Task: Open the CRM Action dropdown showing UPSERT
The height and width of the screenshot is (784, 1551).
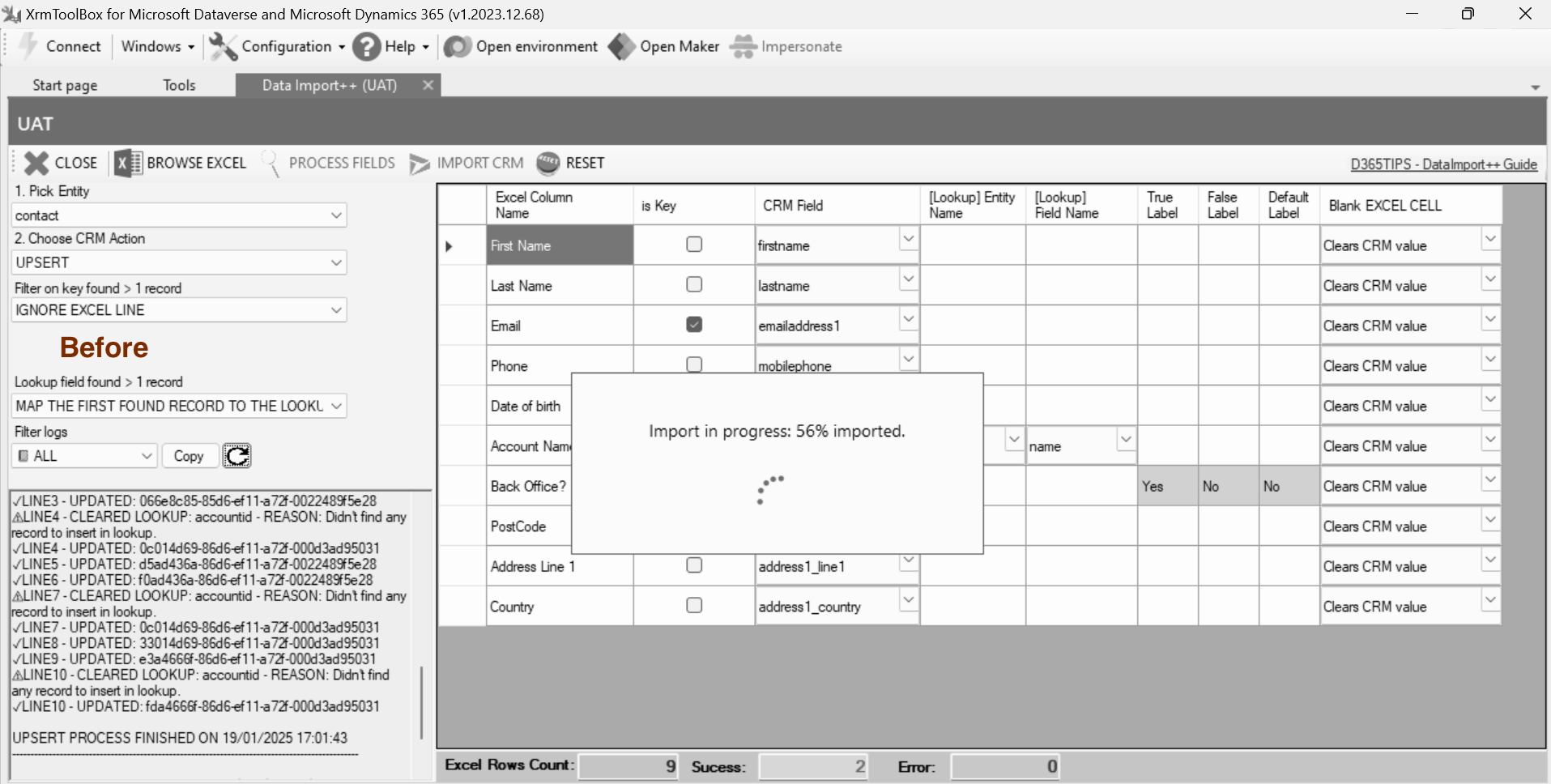Action: 336,262
